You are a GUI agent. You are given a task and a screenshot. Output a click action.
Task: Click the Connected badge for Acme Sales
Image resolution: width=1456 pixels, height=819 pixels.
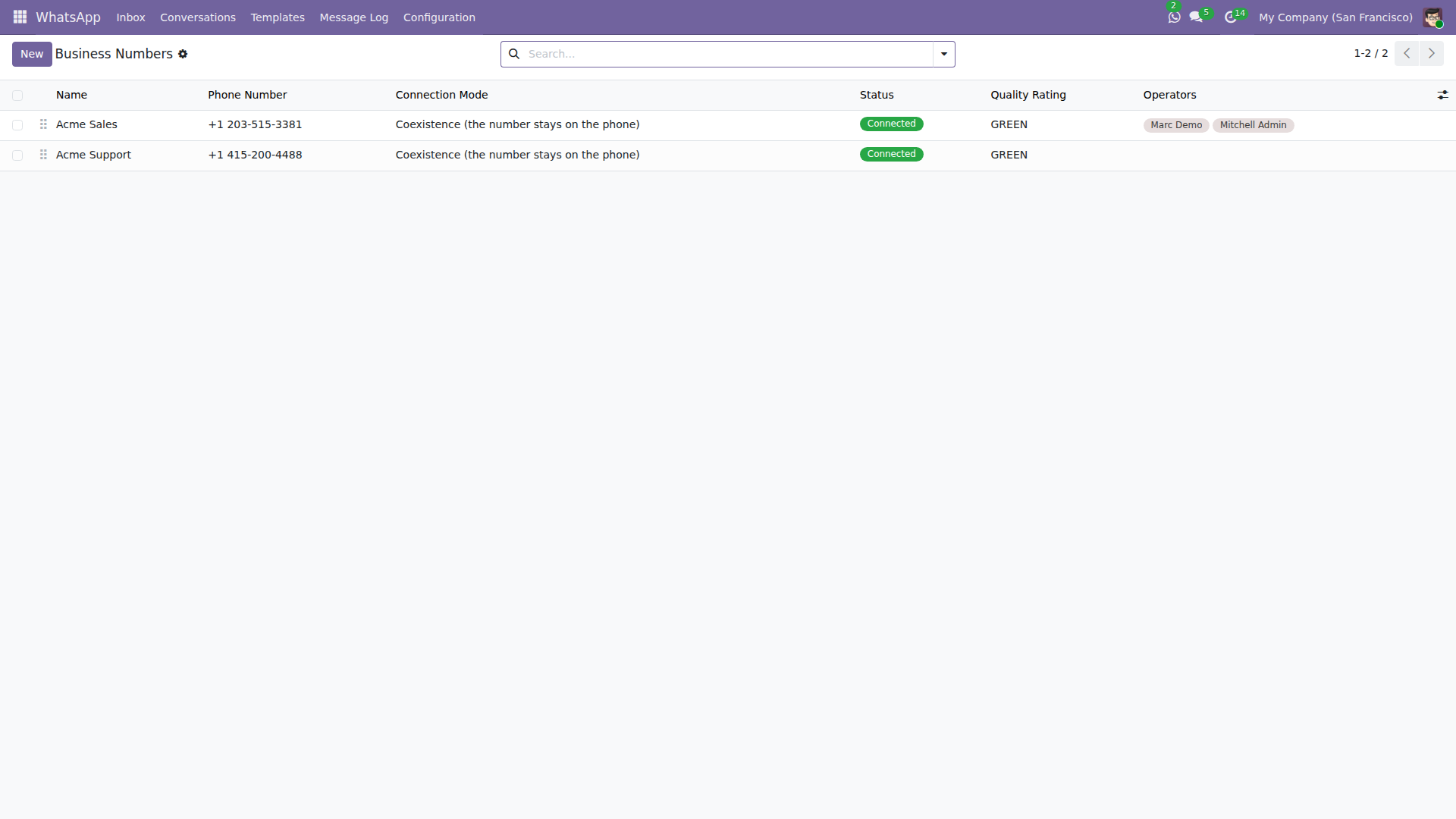[x=891, y=124]
